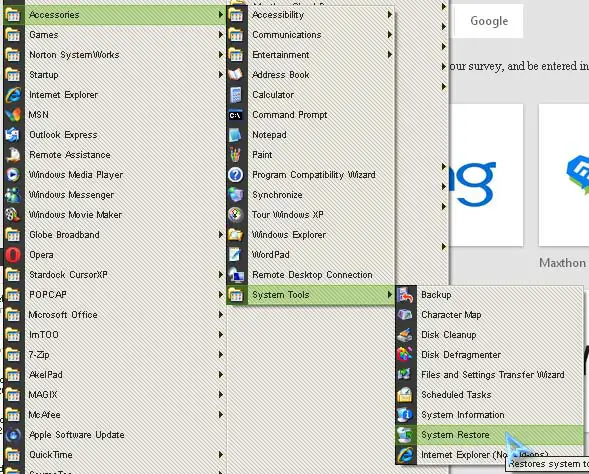Click the Windows Explorer folder icon

236,235
